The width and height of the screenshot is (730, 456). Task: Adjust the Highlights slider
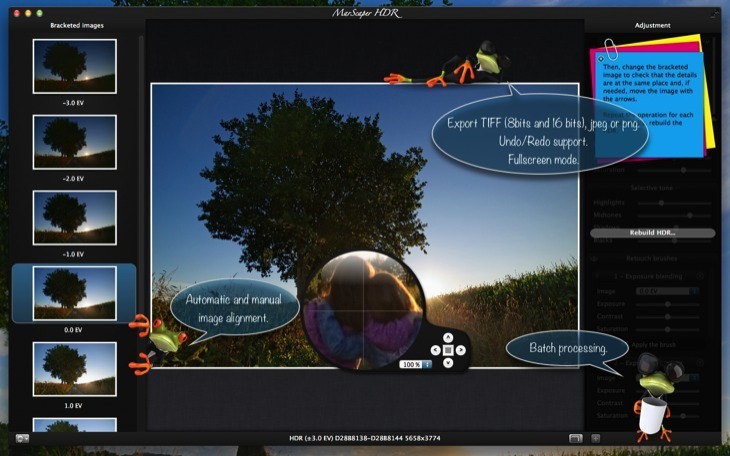(x=674, y=203)
